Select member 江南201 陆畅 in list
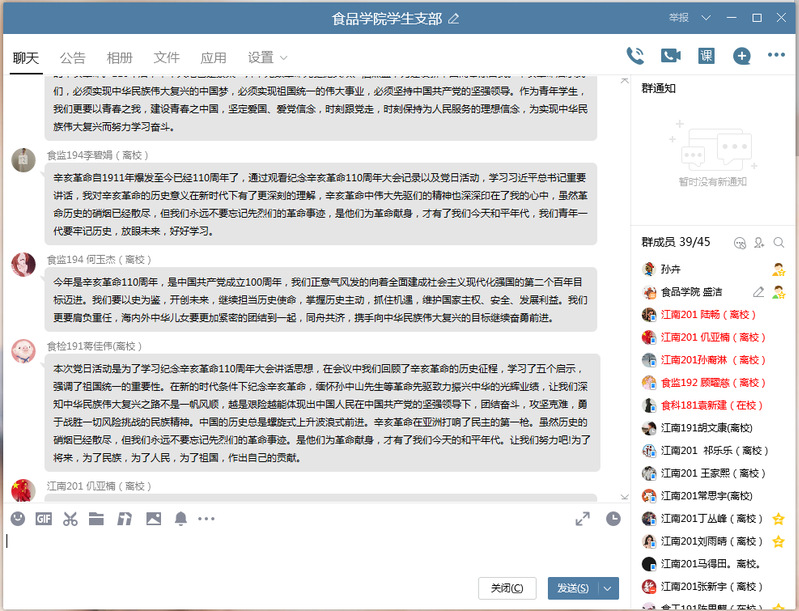 pyautogui.click(x=713, y=314)
